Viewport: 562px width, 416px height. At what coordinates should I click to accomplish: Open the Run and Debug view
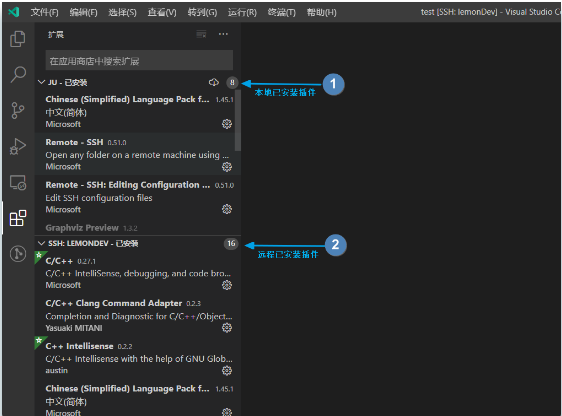click(18, 147)
